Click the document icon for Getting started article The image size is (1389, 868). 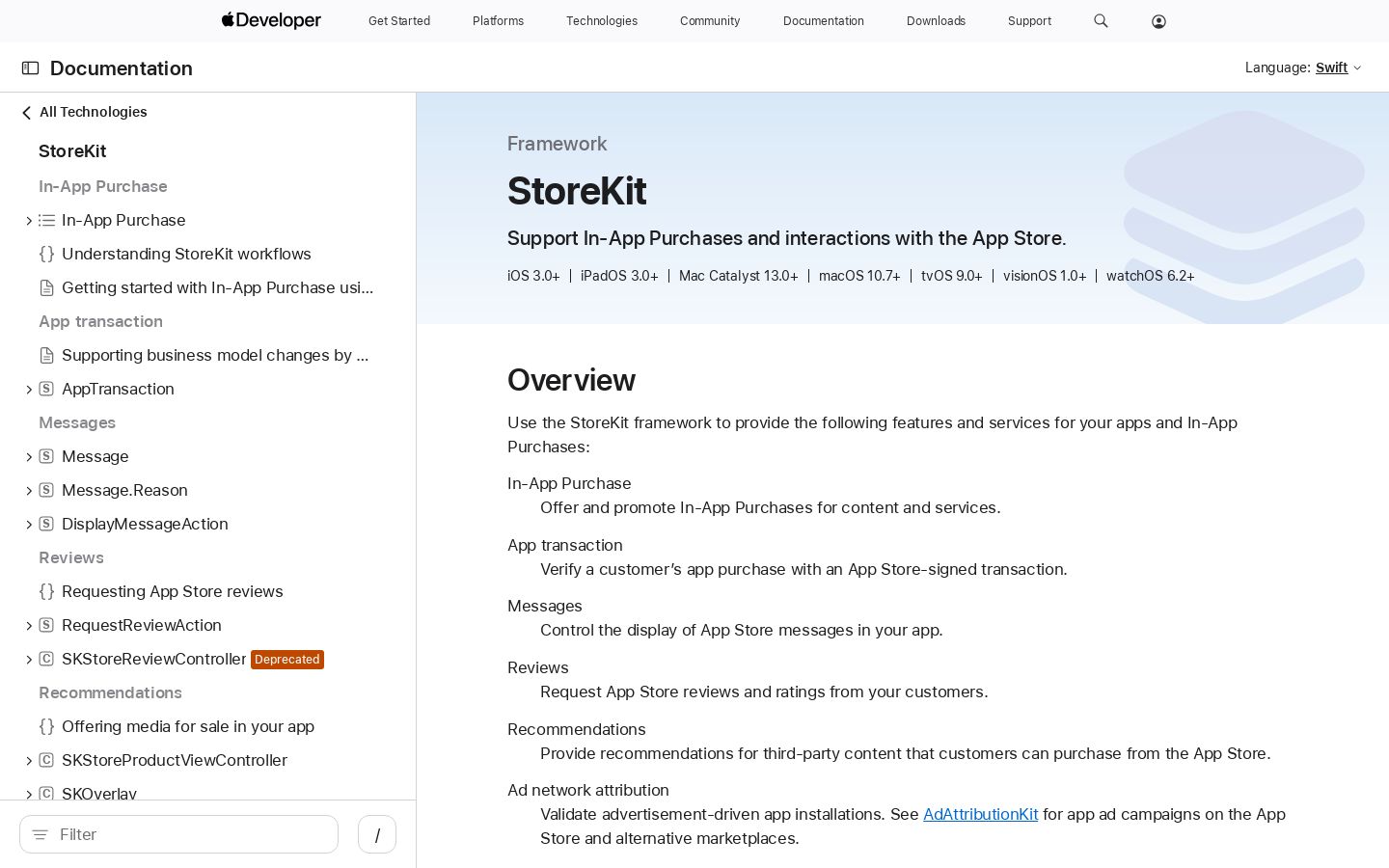point(46,288)
